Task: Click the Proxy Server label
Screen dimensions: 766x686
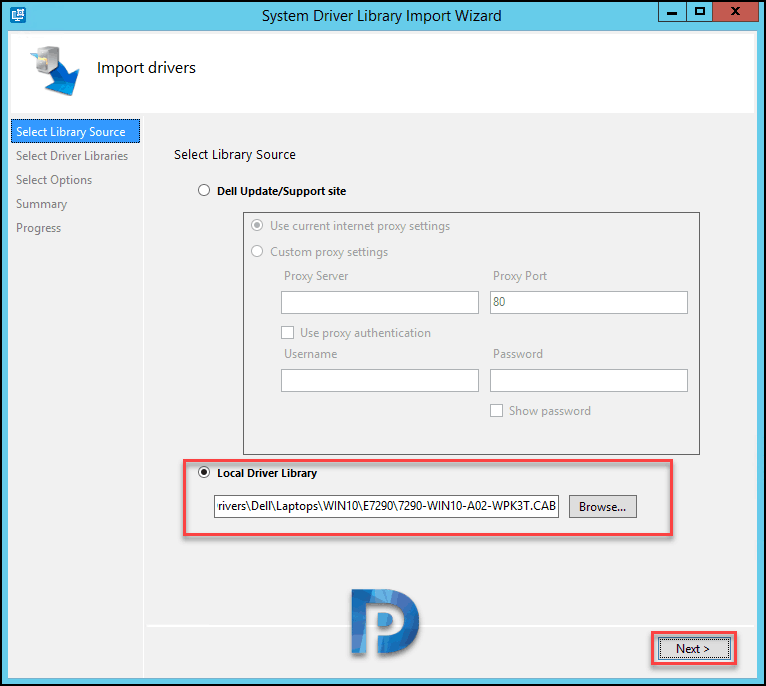Action: tap(316, 276)
